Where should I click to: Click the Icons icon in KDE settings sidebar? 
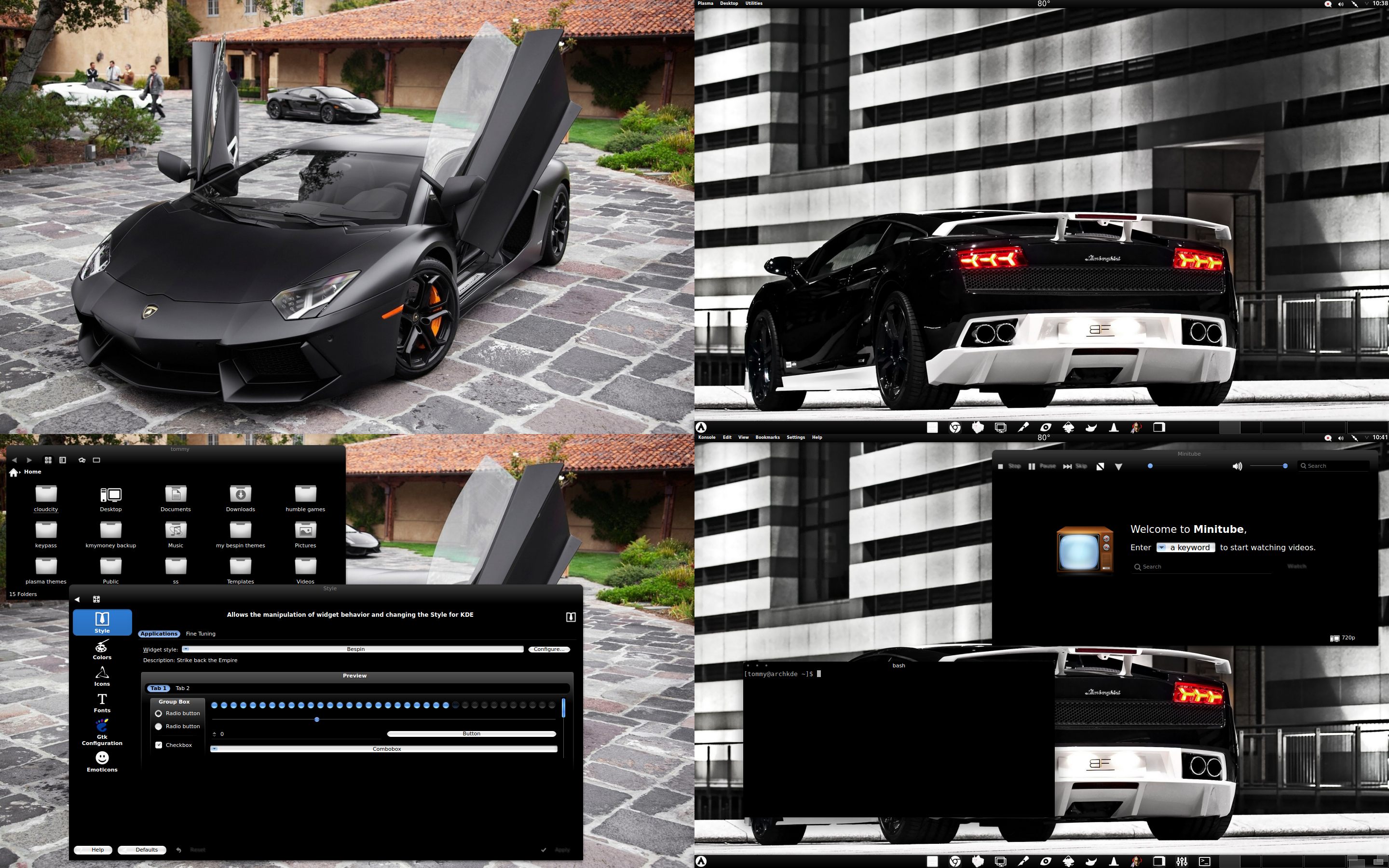(102, 676)
